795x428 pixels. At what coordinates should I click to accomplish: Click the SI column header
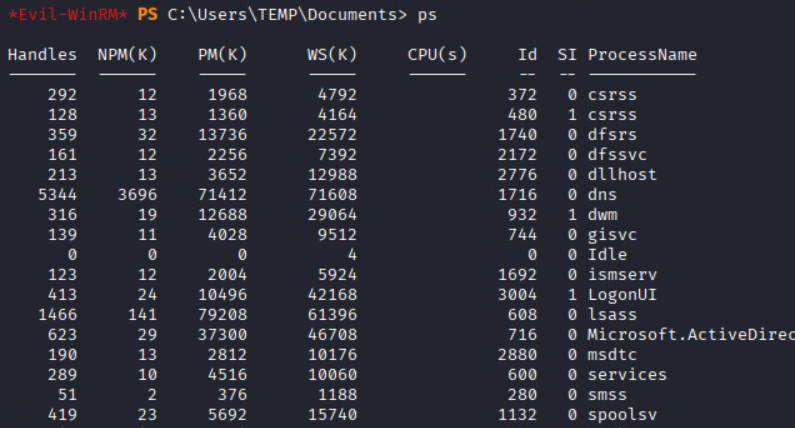567,55
